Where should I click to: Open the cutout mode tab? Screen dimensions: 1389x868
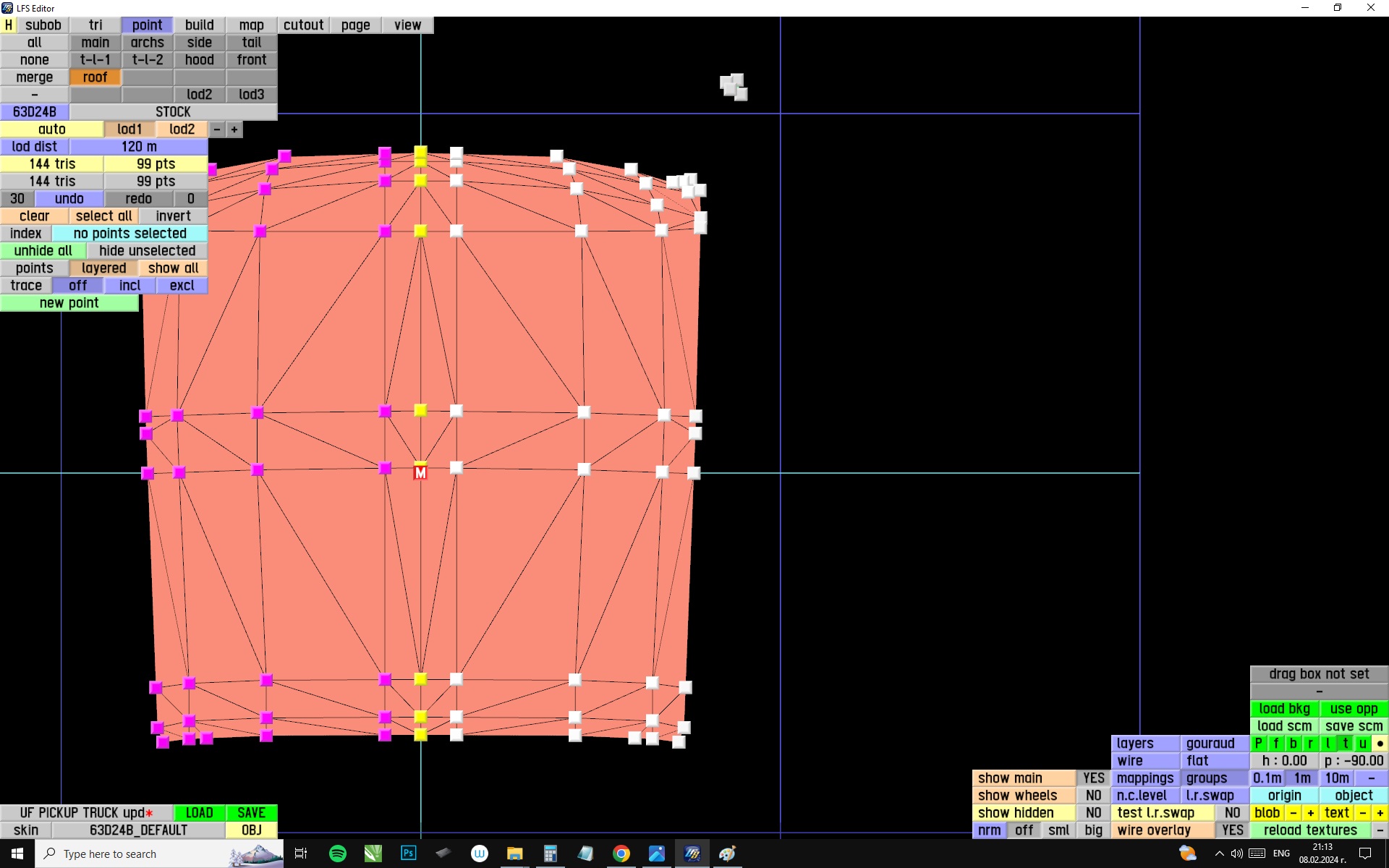pyautogui.click(x=304, y=25)
